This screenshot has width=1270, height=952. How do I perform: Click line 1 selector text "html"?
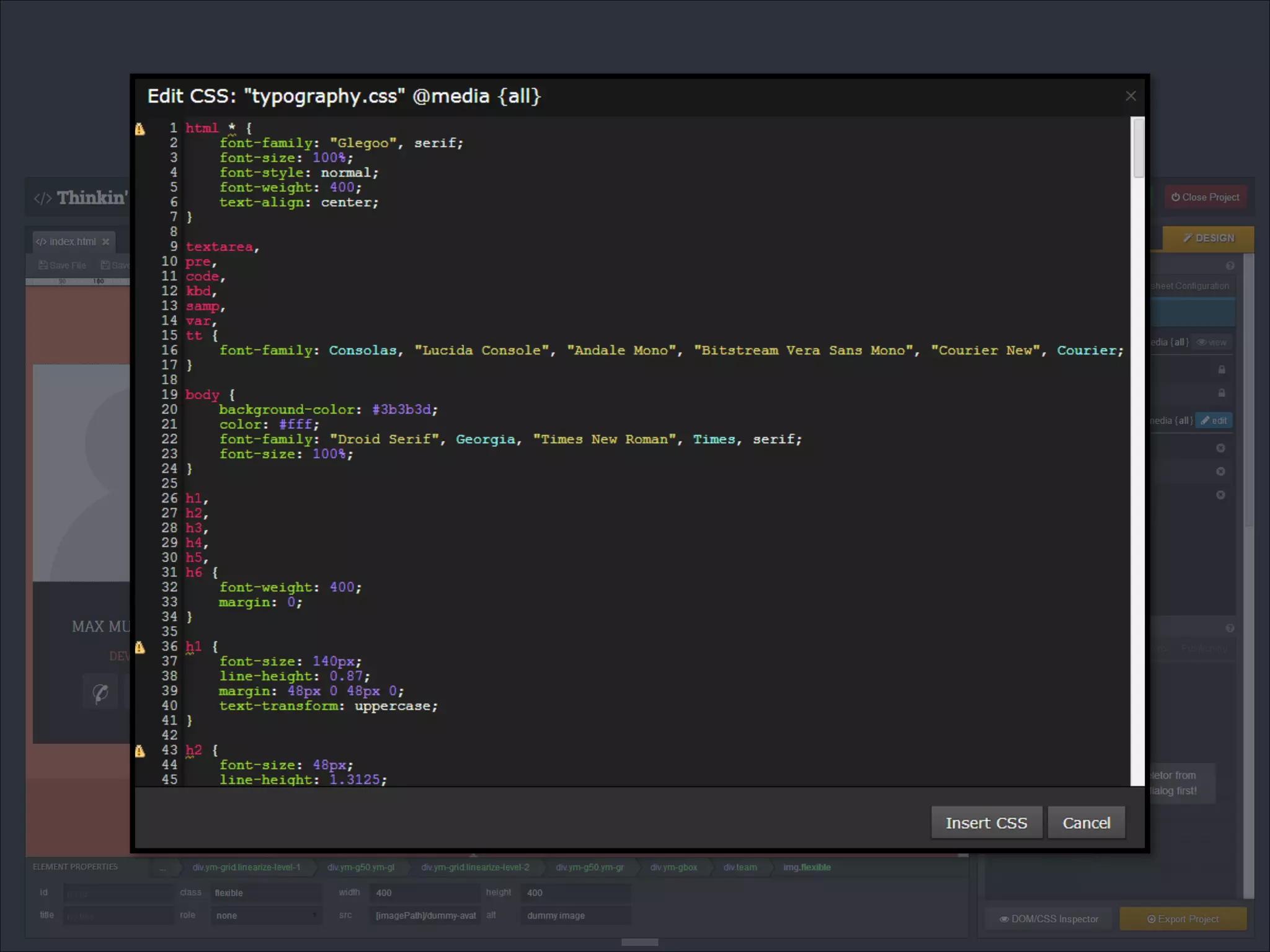pyautogui.click(x=202, y=128)
